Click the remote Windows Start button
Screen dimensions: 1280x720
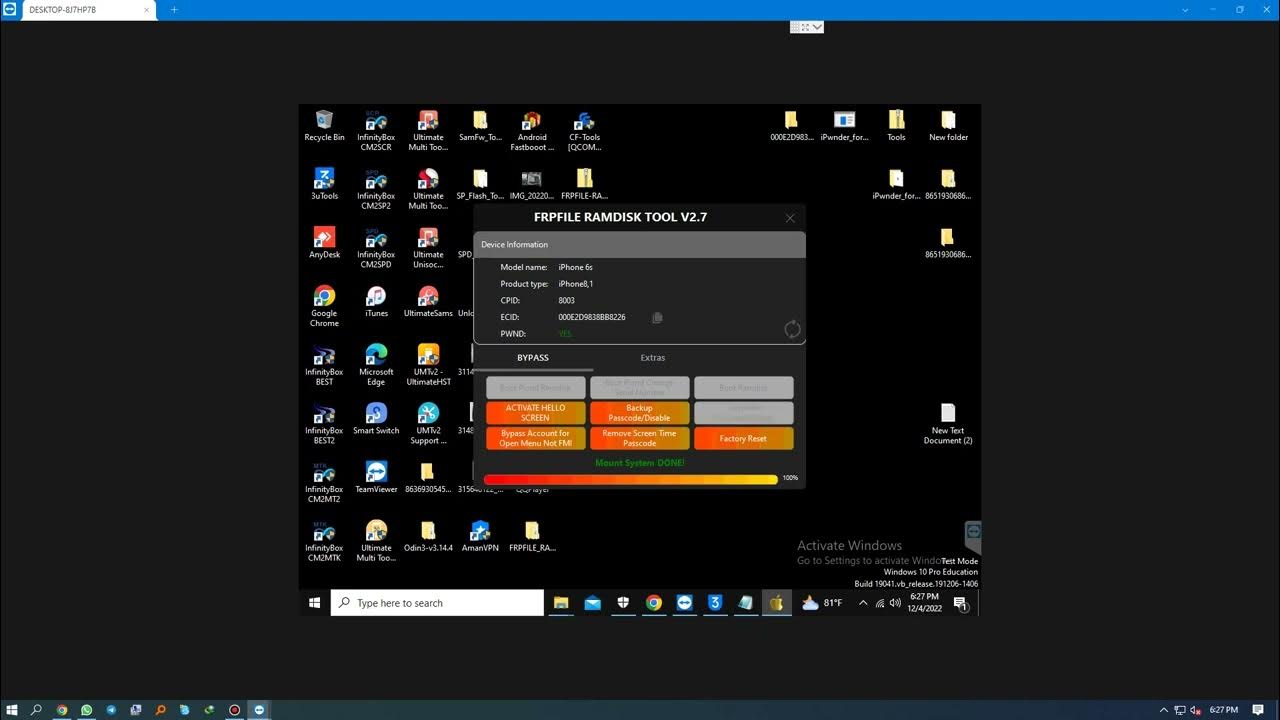(x=314, y=603)
